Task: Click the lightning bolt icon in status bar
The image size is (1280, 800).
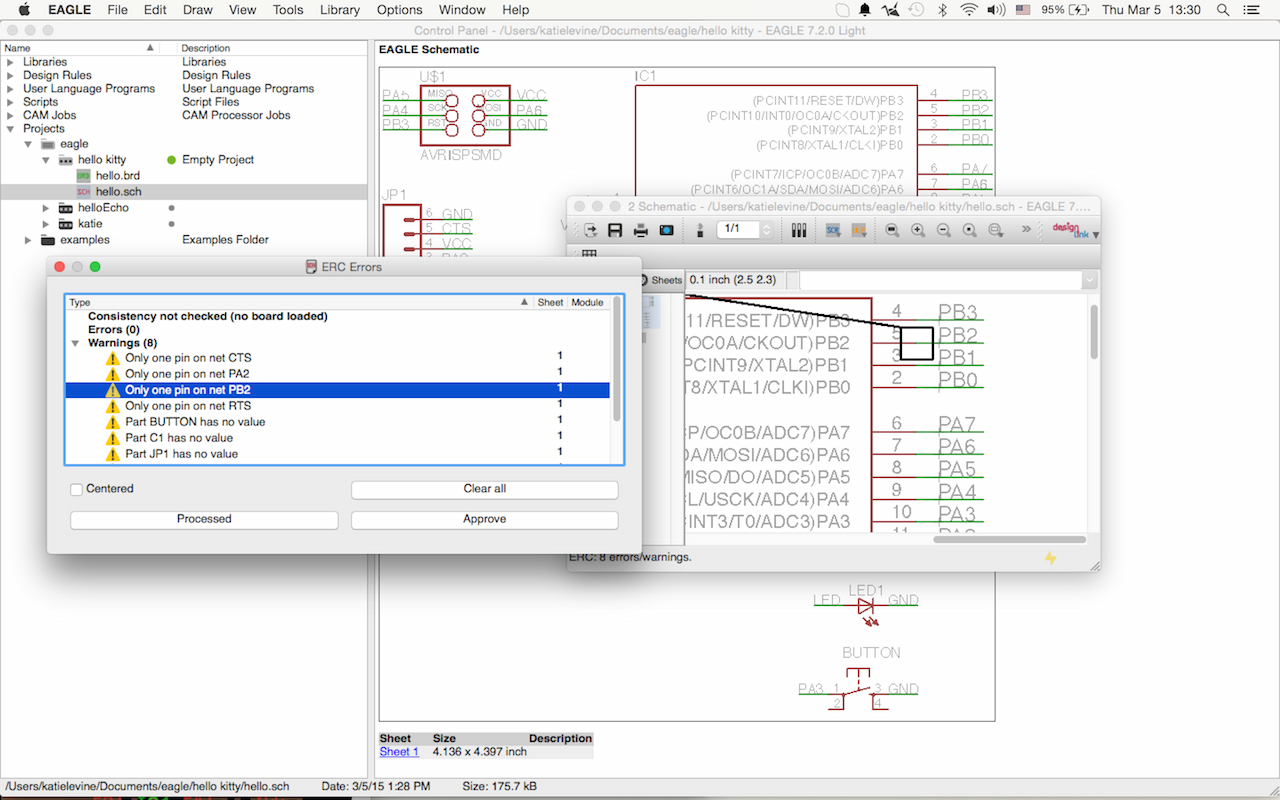Action: tap(1050, 558)
